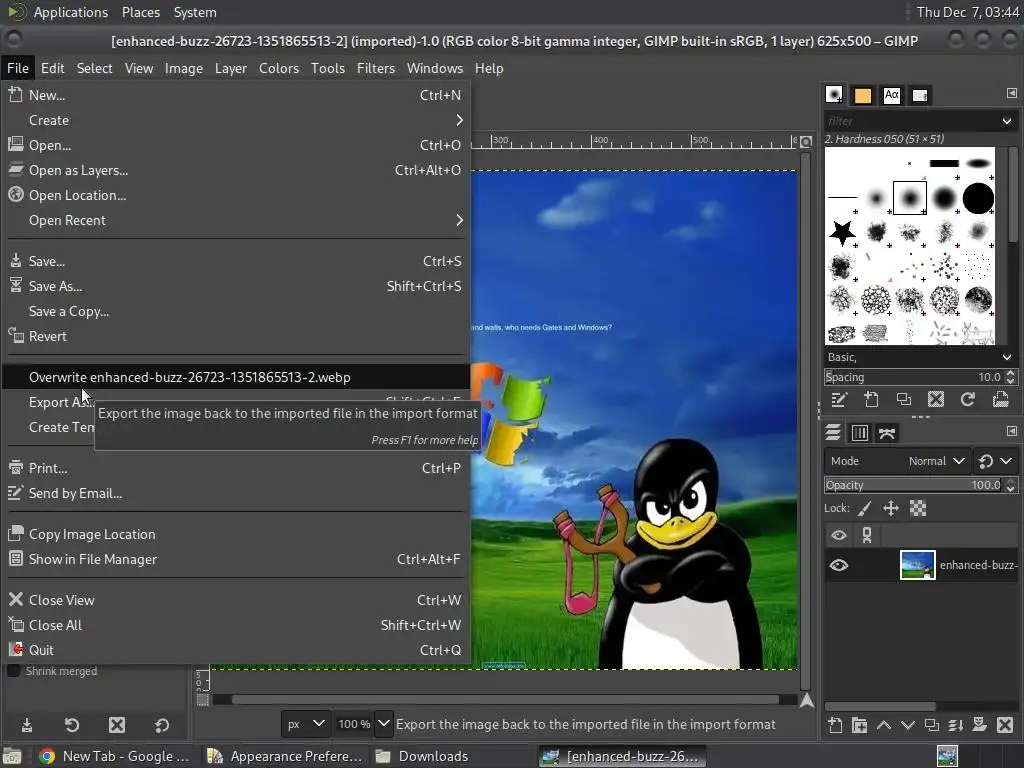Select Open as Layers menu entry
This screenshot has height=768, width=1024.
[235, 170]
